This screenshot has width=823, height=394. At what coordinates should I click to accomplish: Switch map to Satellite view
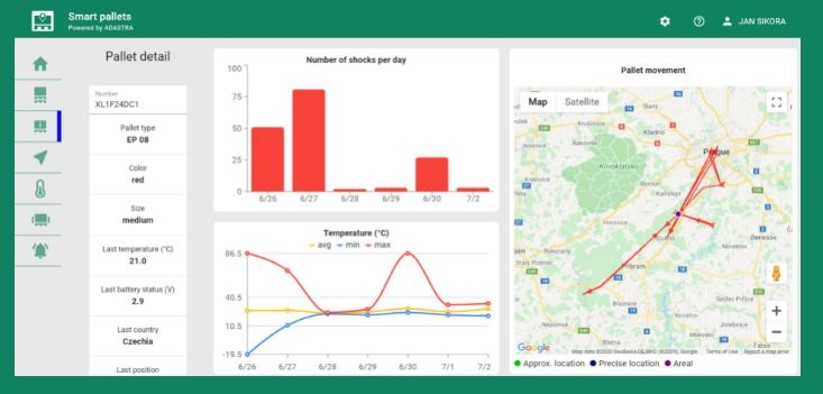[x=582, y=102]
